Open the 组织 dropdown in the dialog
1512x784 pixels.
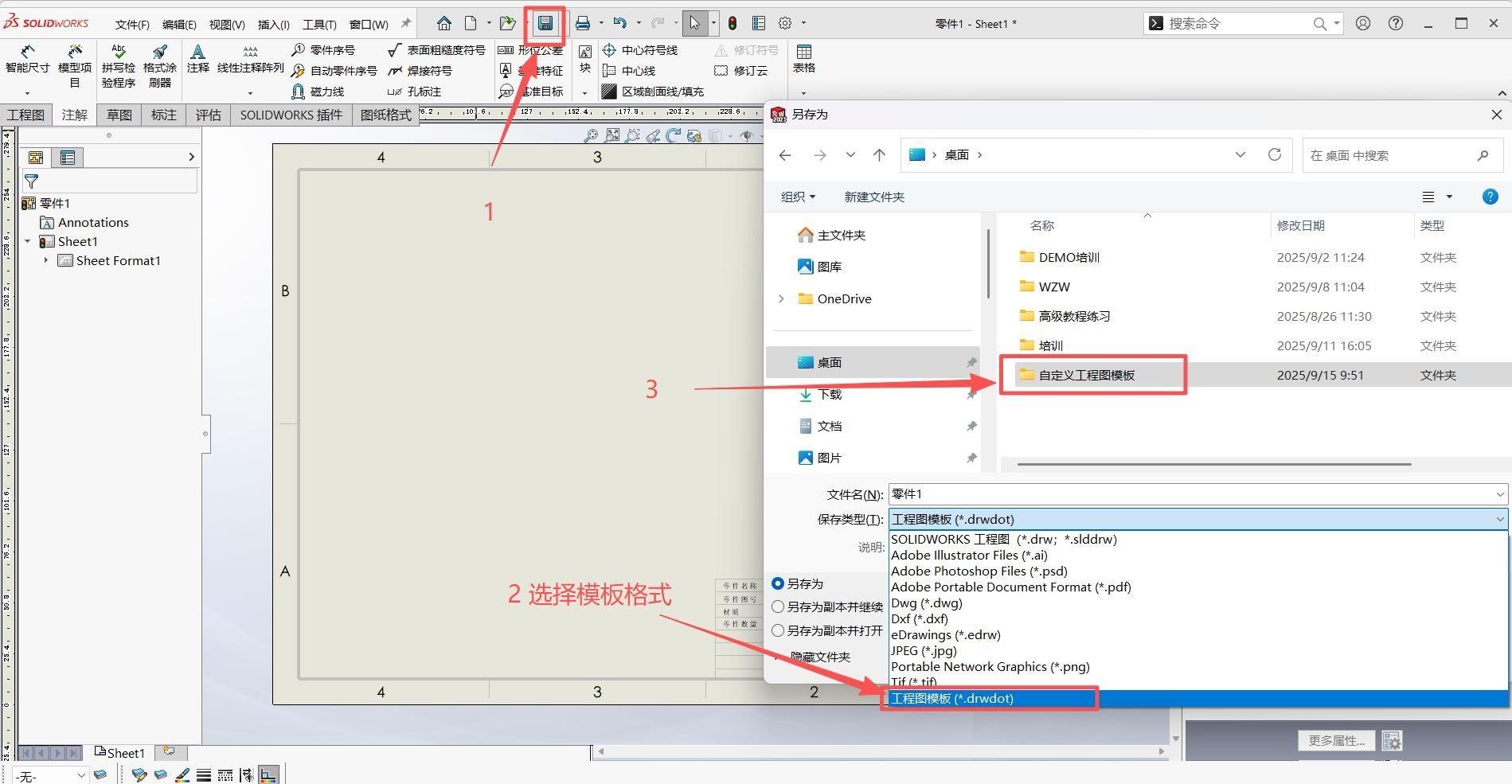pos(798,197)
